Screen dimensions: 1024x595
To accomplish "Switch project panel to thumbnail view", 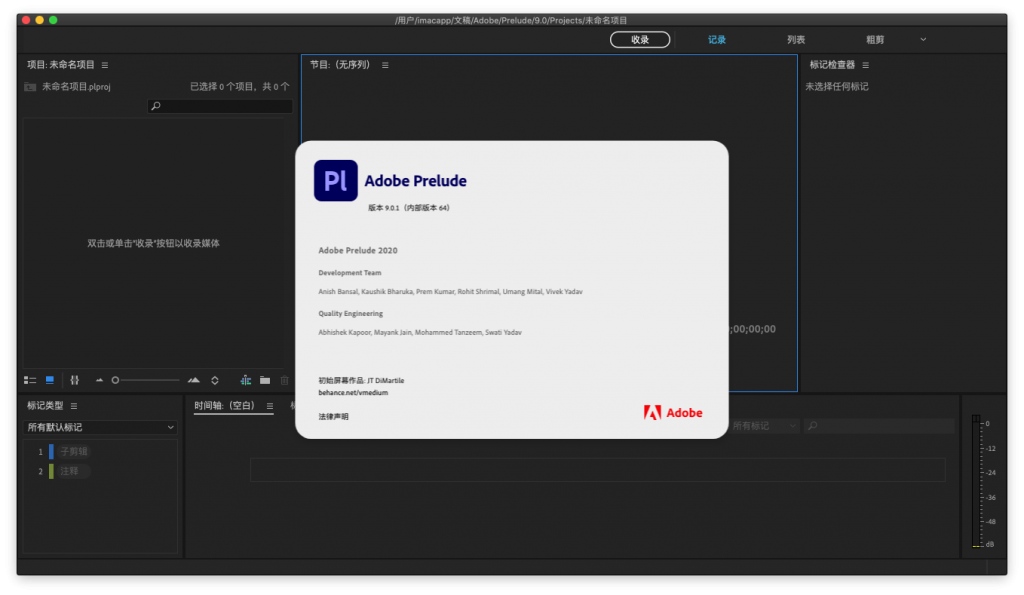I will click(50, 380).
